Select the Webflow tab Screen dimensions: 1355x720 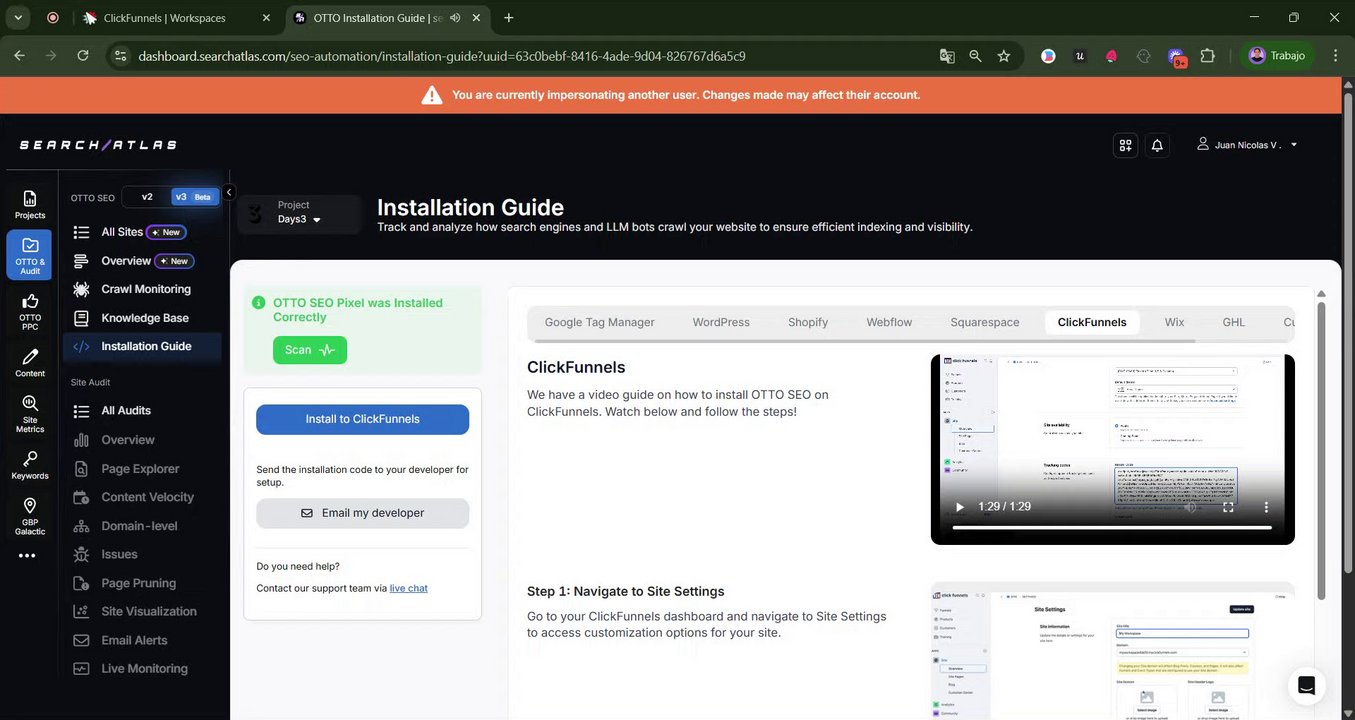(889, 322)
